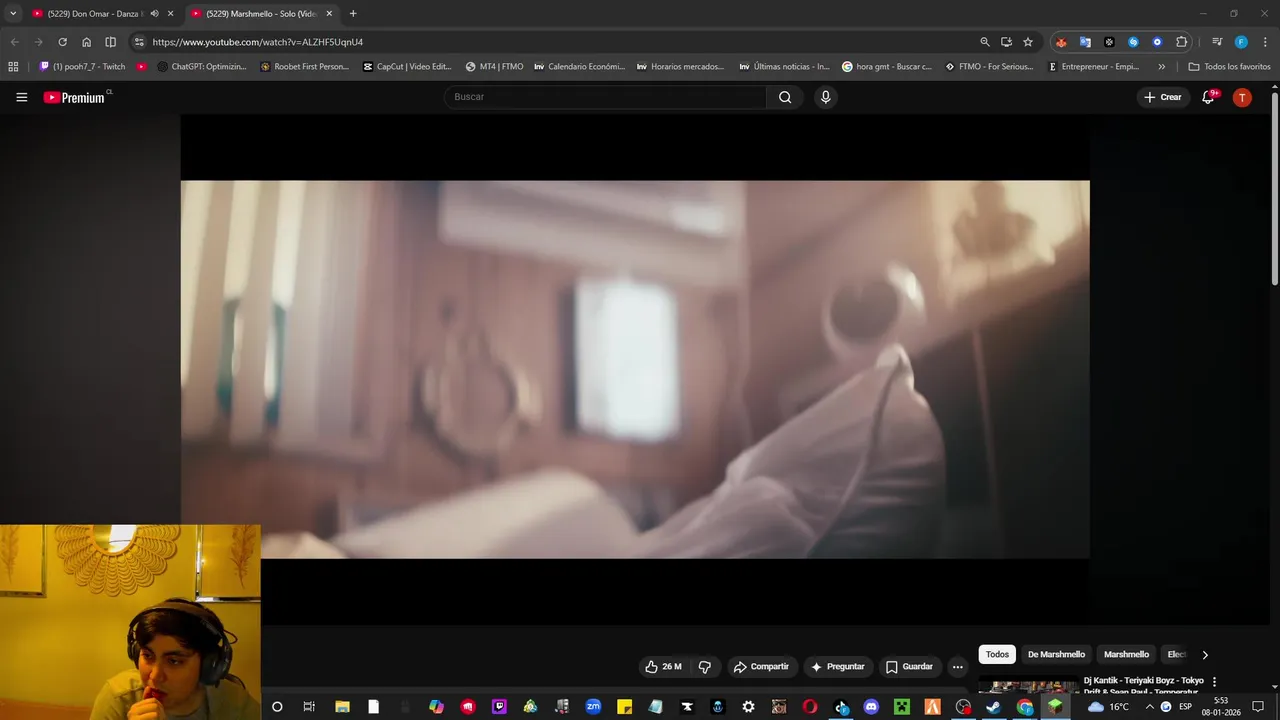The height and width of the screenshot is (720, 1280).
Task: Start voice search with microphone icon
Action: point(825,97)
